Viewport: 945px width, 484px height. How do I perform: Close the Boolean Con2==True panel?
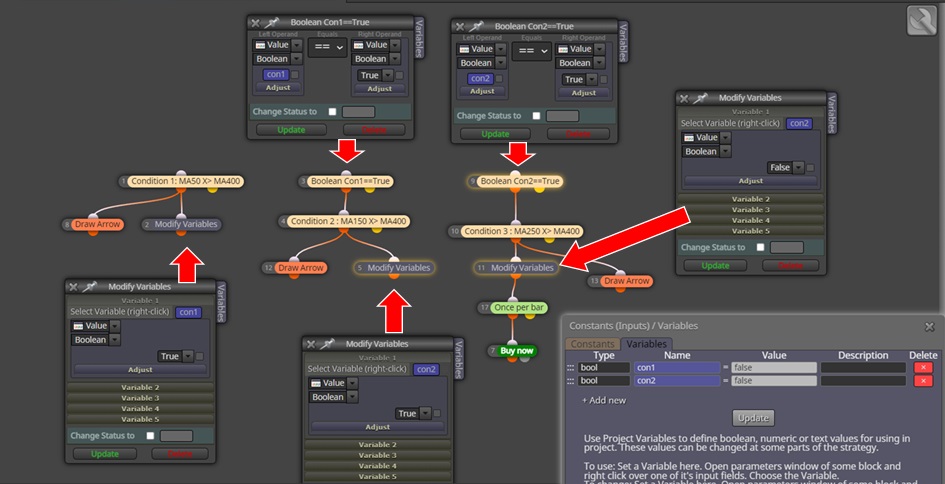[x=460, y=27]
